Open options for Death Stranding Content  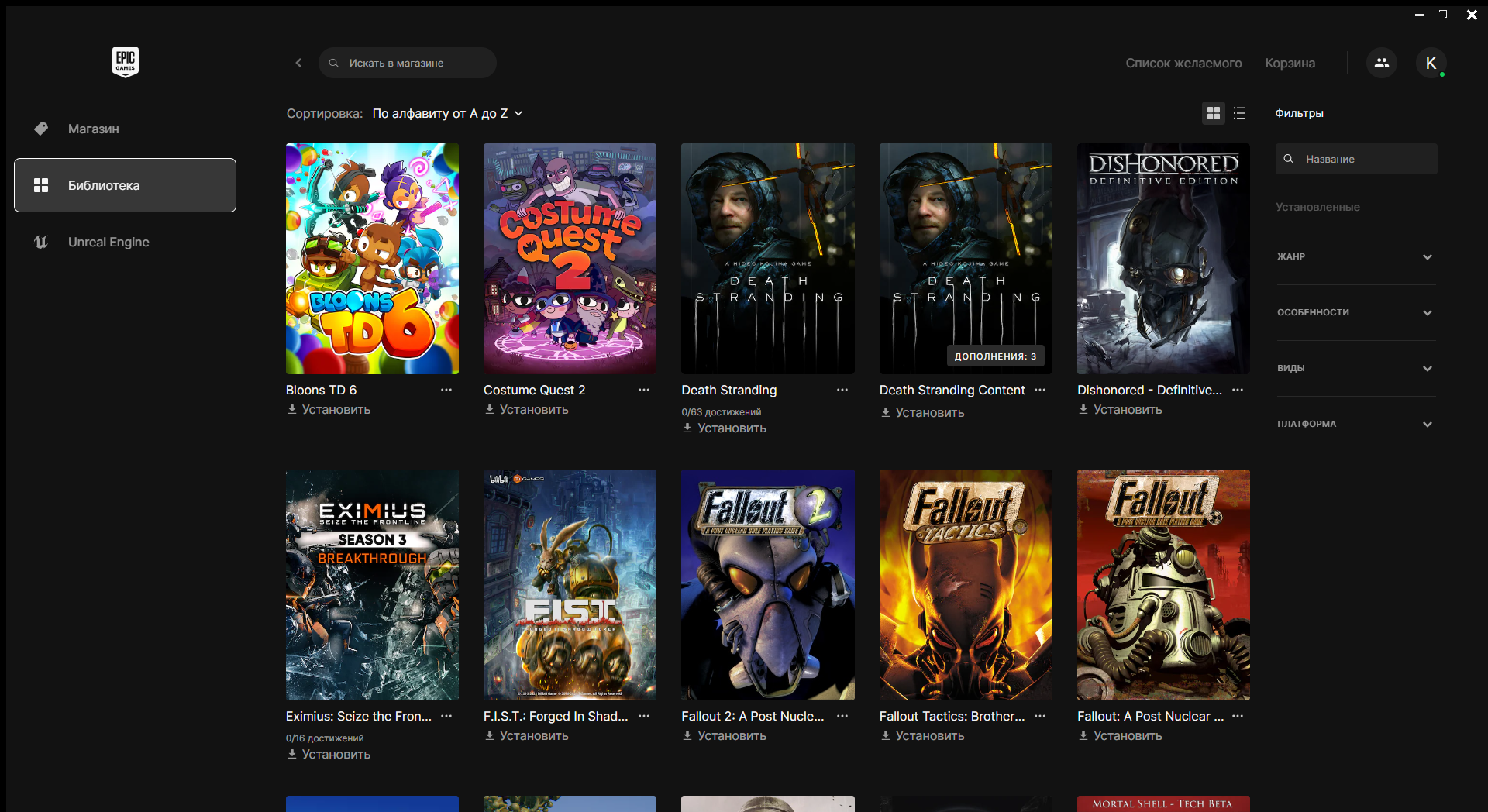click(x=1040, y=390)
